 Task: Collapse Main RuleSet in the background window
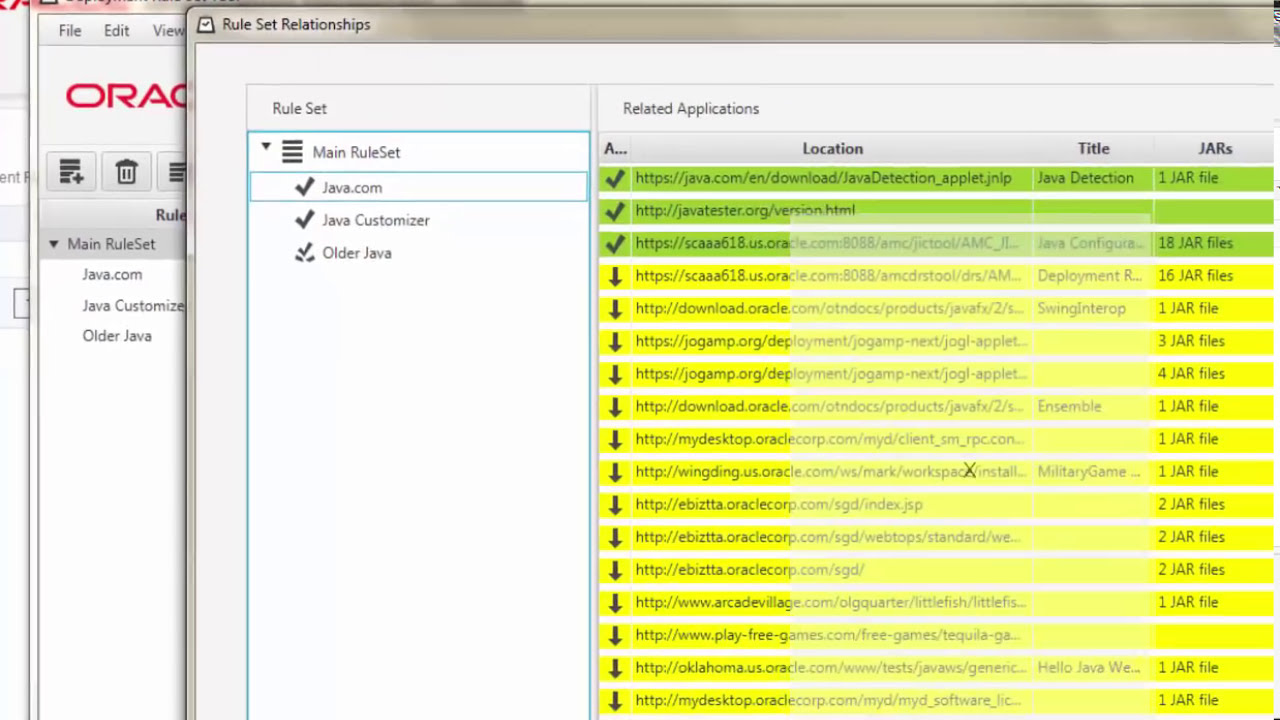[x=53, y=244]
